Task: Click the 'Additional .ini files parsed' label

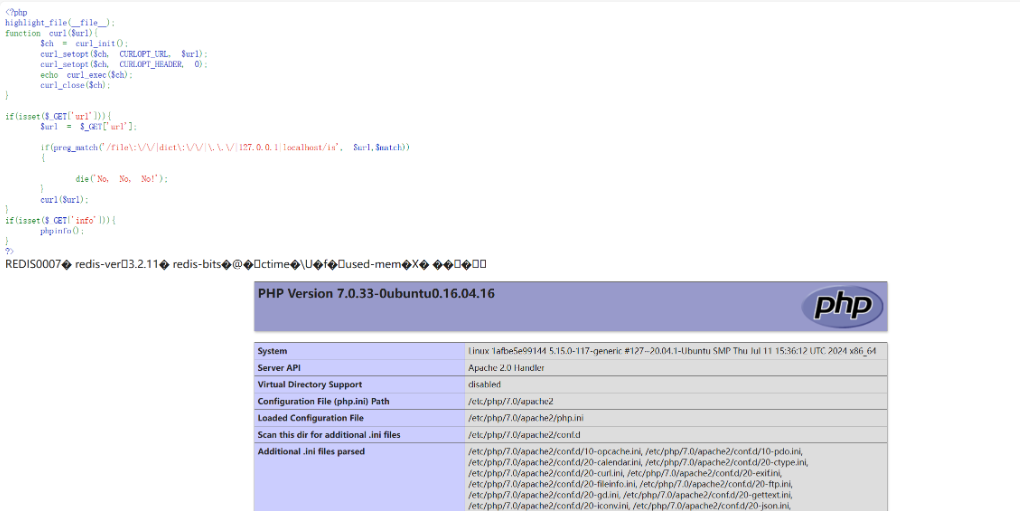Action: point(311,452)
